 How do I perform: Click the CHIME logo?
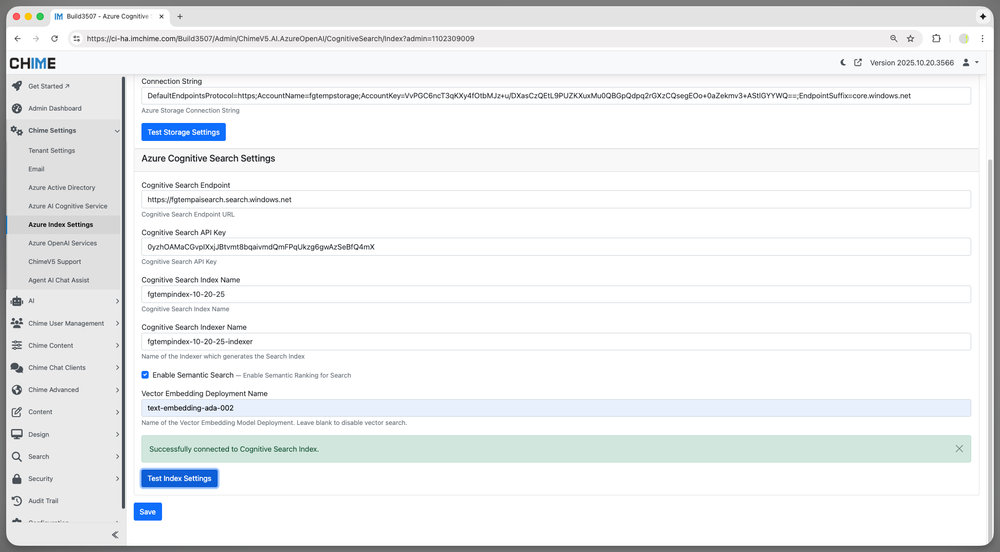[x=33, y=63]
